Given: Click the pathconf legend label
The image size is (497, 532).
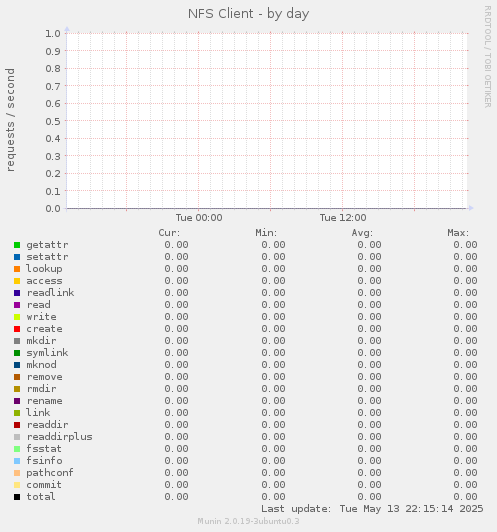Looking at the screenshot, I should click(x=50, y=473).
